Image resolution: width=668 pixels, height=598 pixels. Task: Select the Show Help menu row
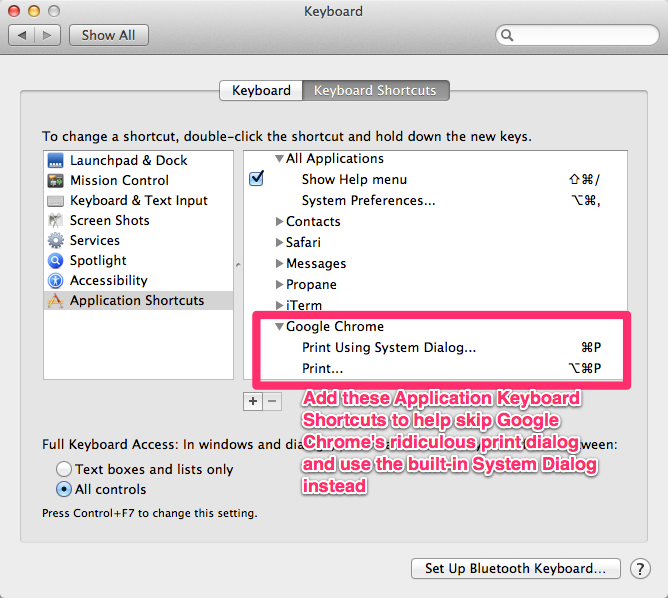click(435, 179)
